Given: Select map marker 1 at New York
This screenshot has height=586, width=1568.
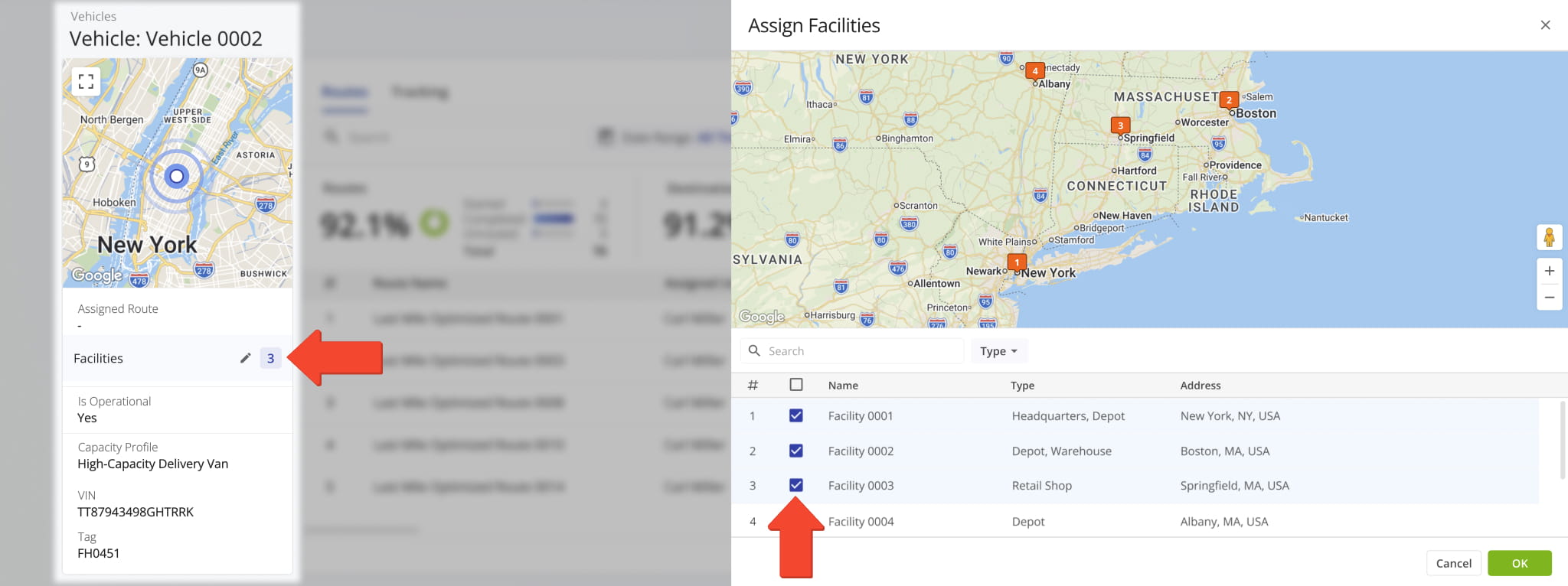Looking at the screenshot, I should [1017, 262].
